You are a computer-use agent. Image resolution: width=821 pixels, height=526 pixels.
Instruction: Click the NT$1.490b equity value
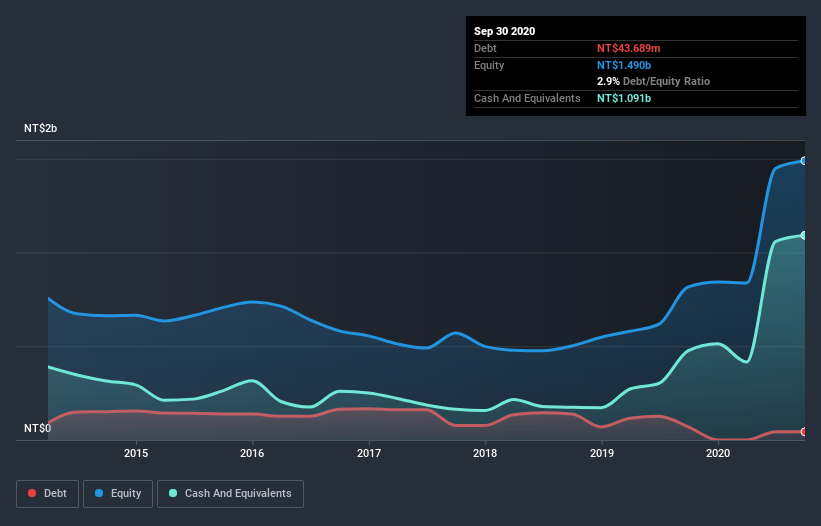coord(624,65)
